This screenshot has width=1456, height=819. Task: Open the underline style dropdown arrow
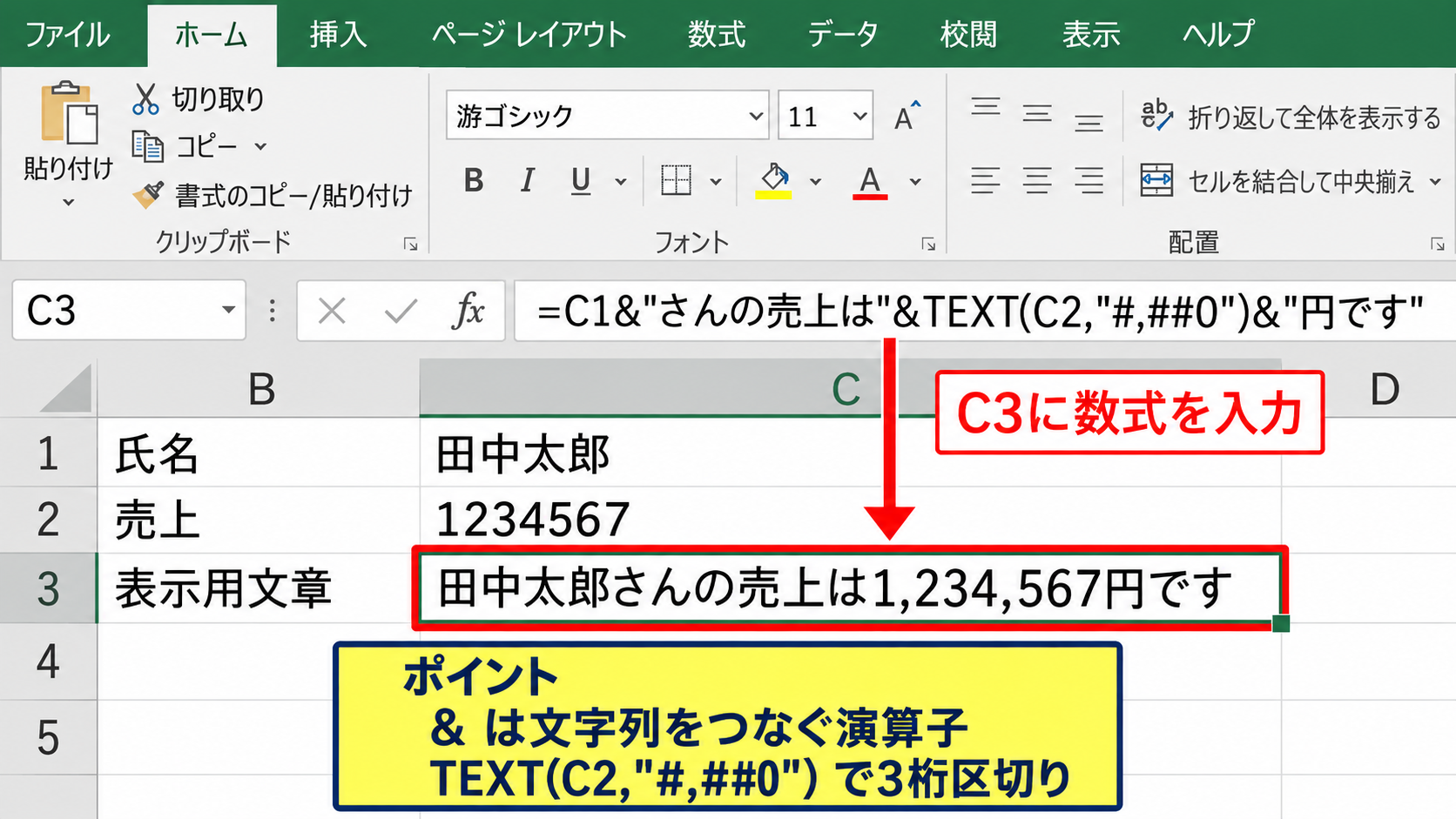[620, 182]
